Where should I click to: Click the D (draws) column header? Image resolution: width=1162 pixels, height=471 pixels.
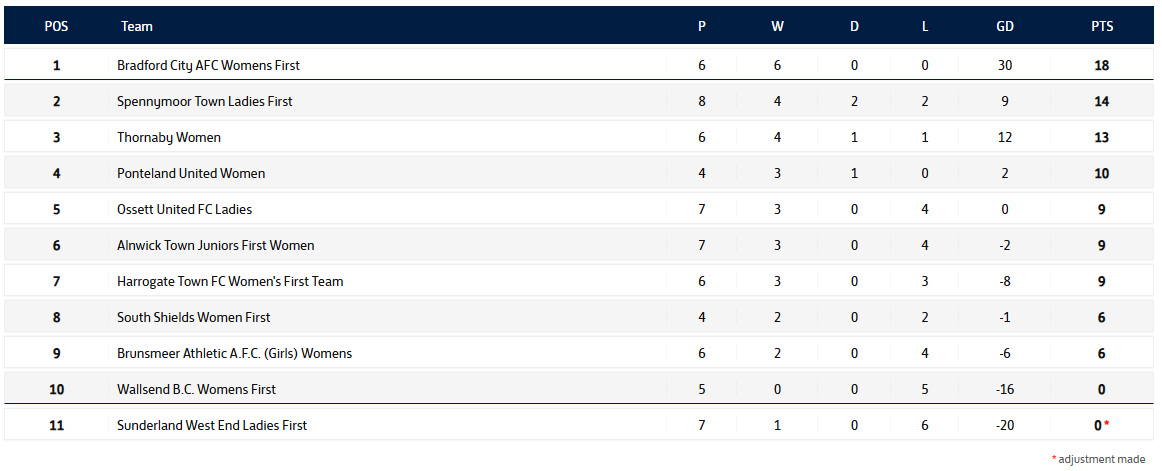point(854,27)
